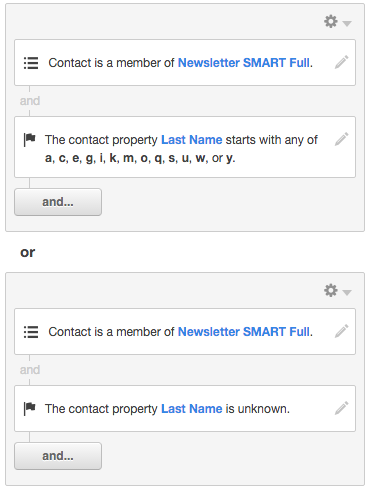Screen dimensions: 369x491
Task: Select the 'Last Name is unknown' rule box
Action: pyautogui.click(x=185, y=409)
